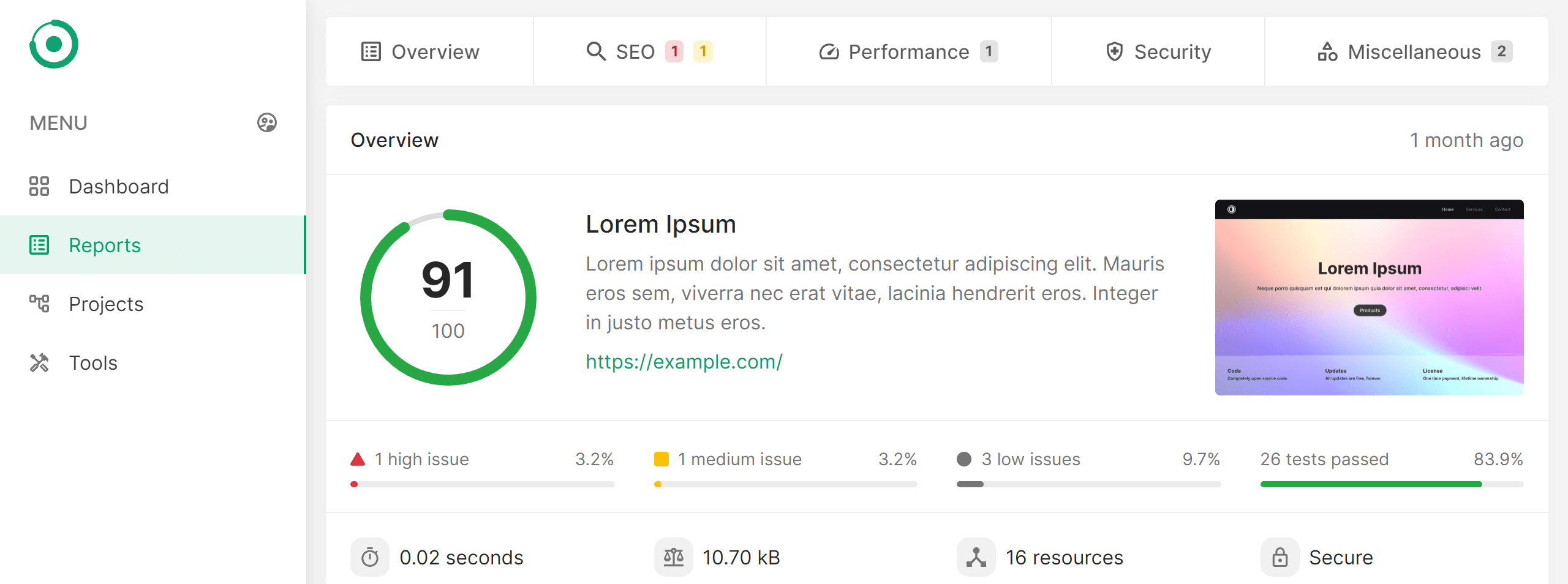
Task: Click the padlock Secure icon
Action: pos(1280,557)
